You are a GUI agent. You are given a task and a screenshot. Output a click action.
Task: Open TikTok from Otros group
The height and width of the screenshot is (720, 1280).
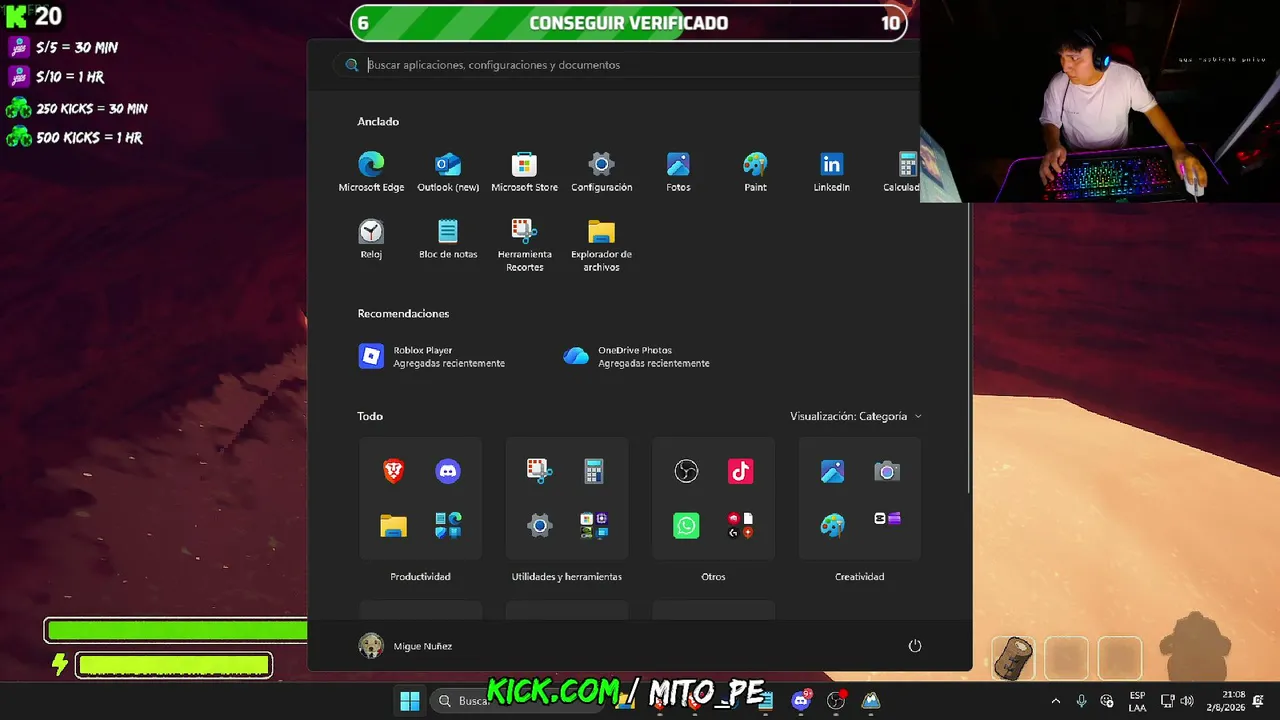click(x=740, y=471)
